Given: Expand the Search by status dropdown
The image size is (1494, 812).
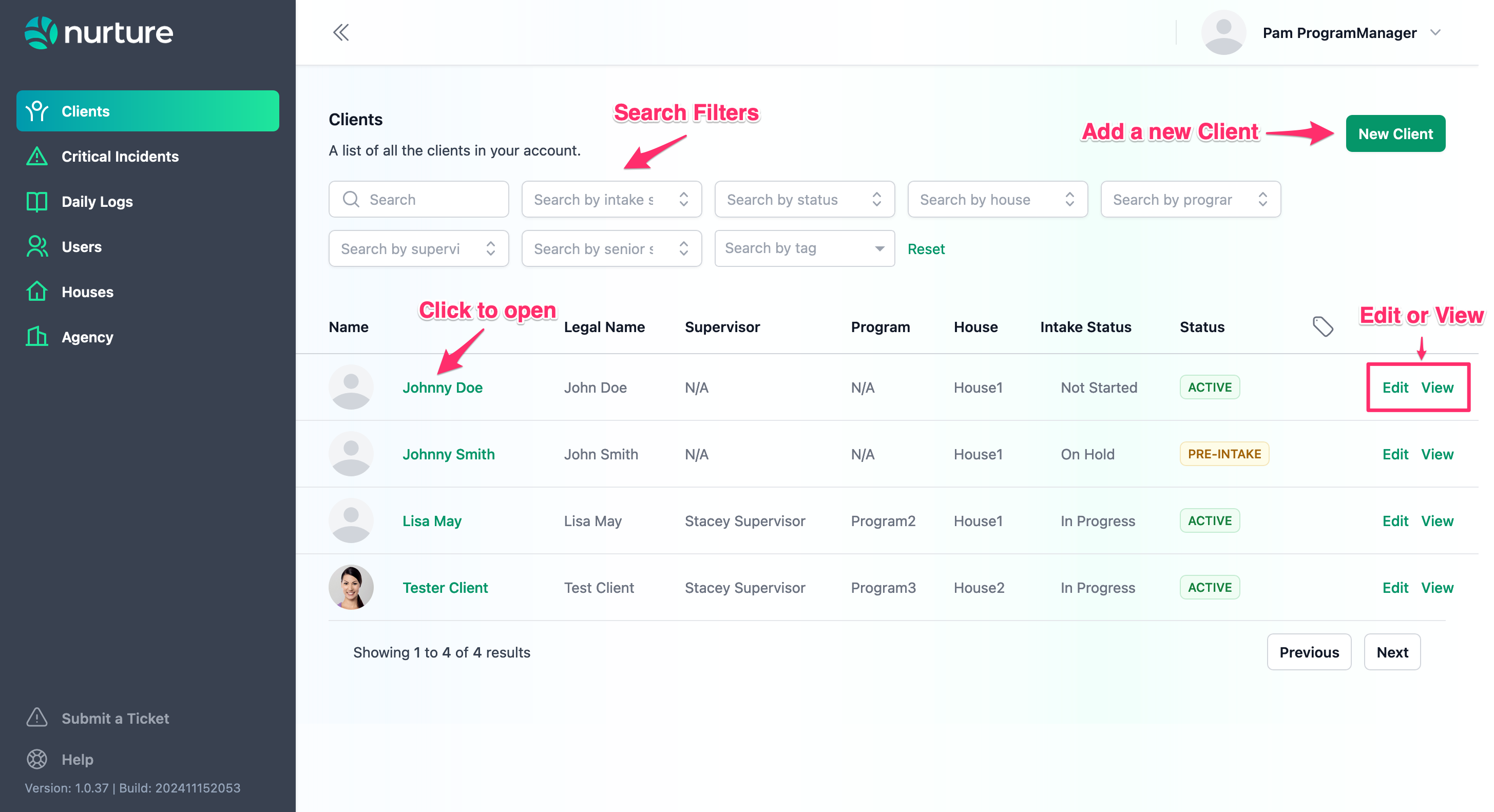Looking at the screenshot, I should pyautogui.click(x=805, y=200).
